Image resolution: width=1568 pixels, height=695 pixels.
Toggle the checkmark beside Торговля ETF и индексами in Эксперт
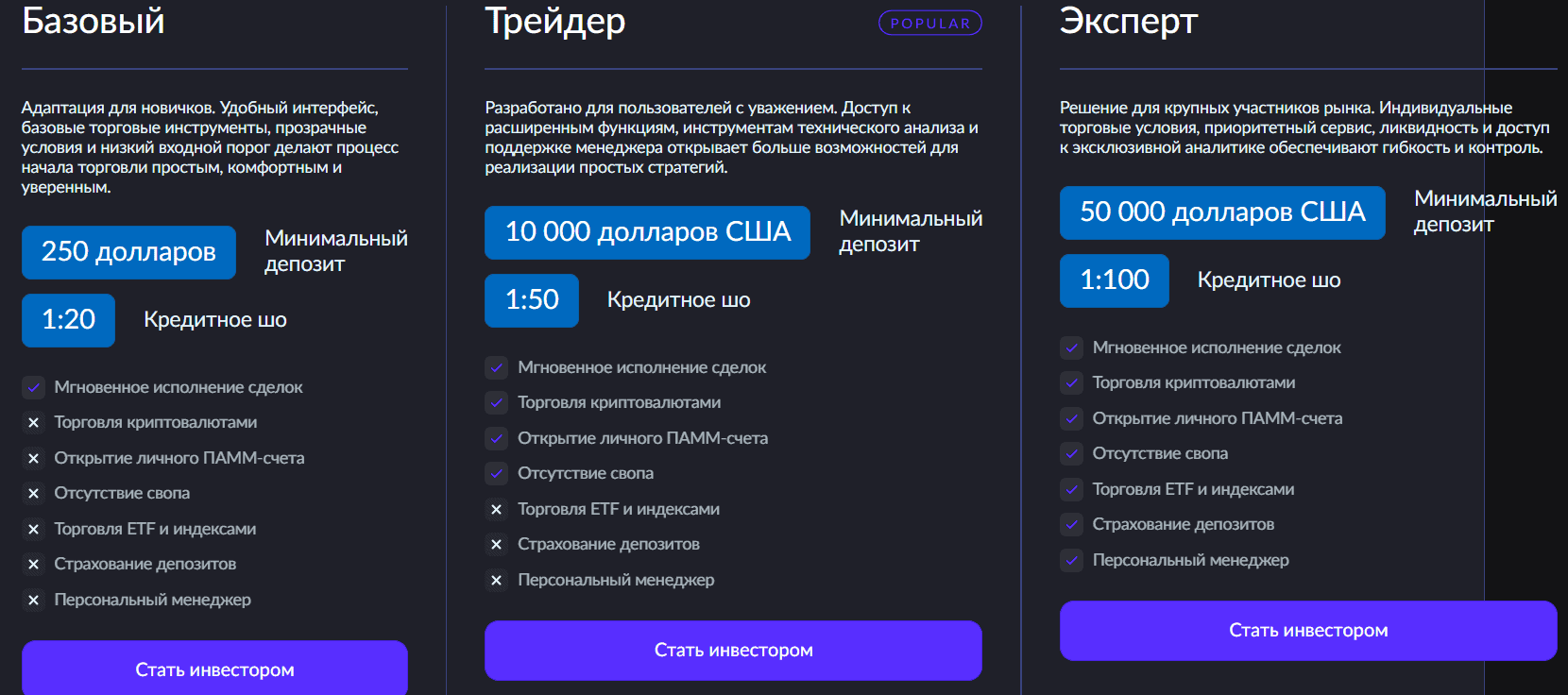click(1072, 489)
